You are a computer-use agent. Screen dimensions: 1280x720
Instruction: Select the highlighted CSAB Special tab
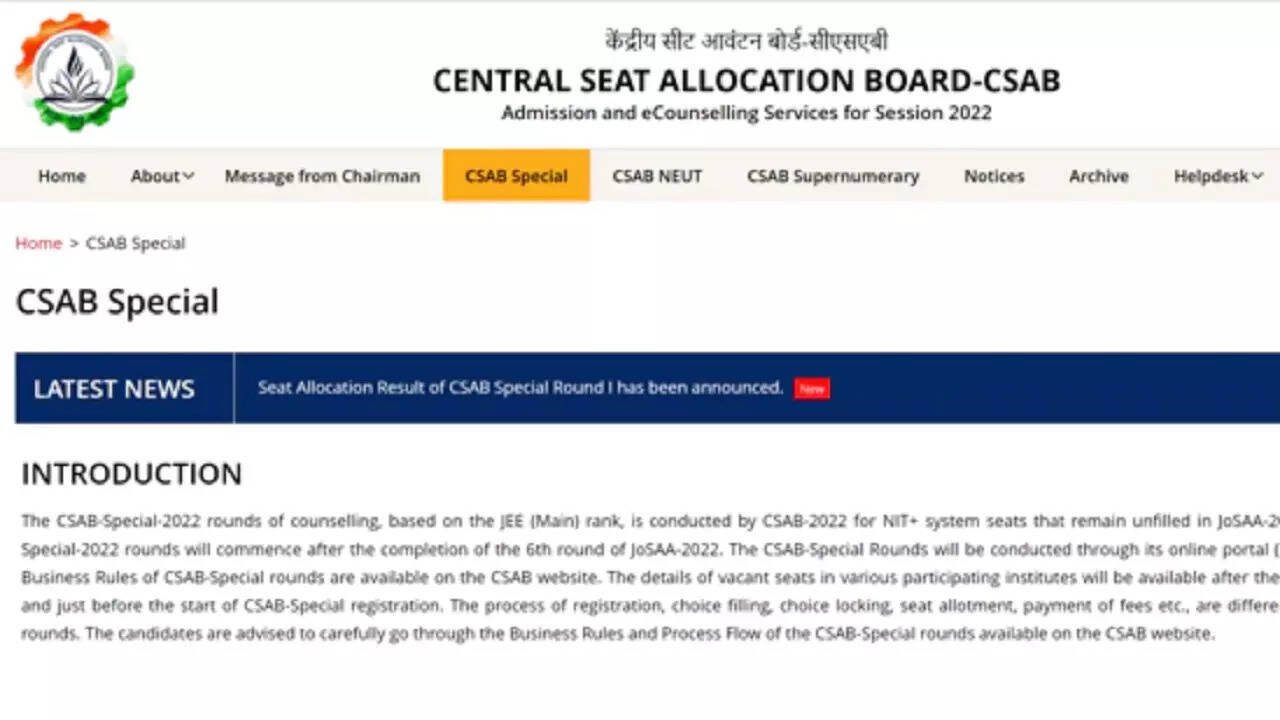(x=516, y=176)
